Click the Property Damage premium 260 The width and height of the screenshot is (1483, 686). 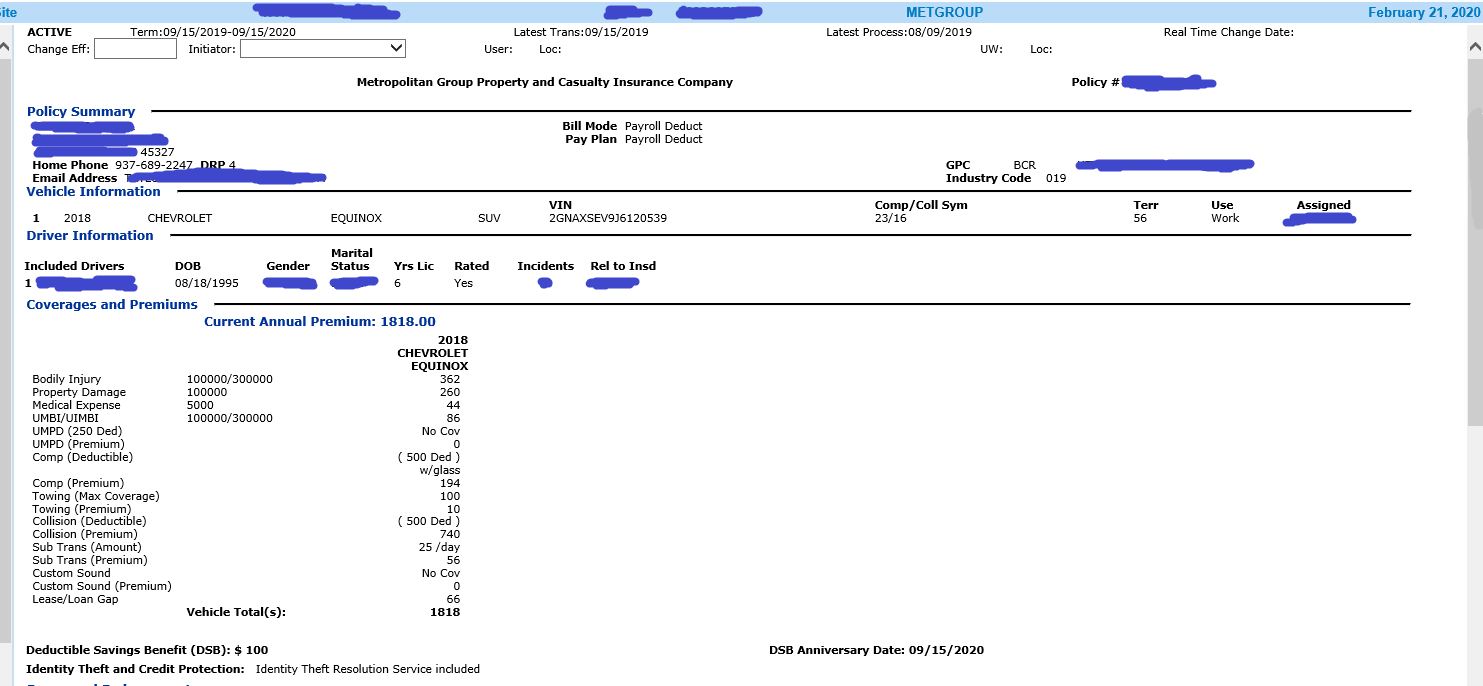[x=450, y=393]
